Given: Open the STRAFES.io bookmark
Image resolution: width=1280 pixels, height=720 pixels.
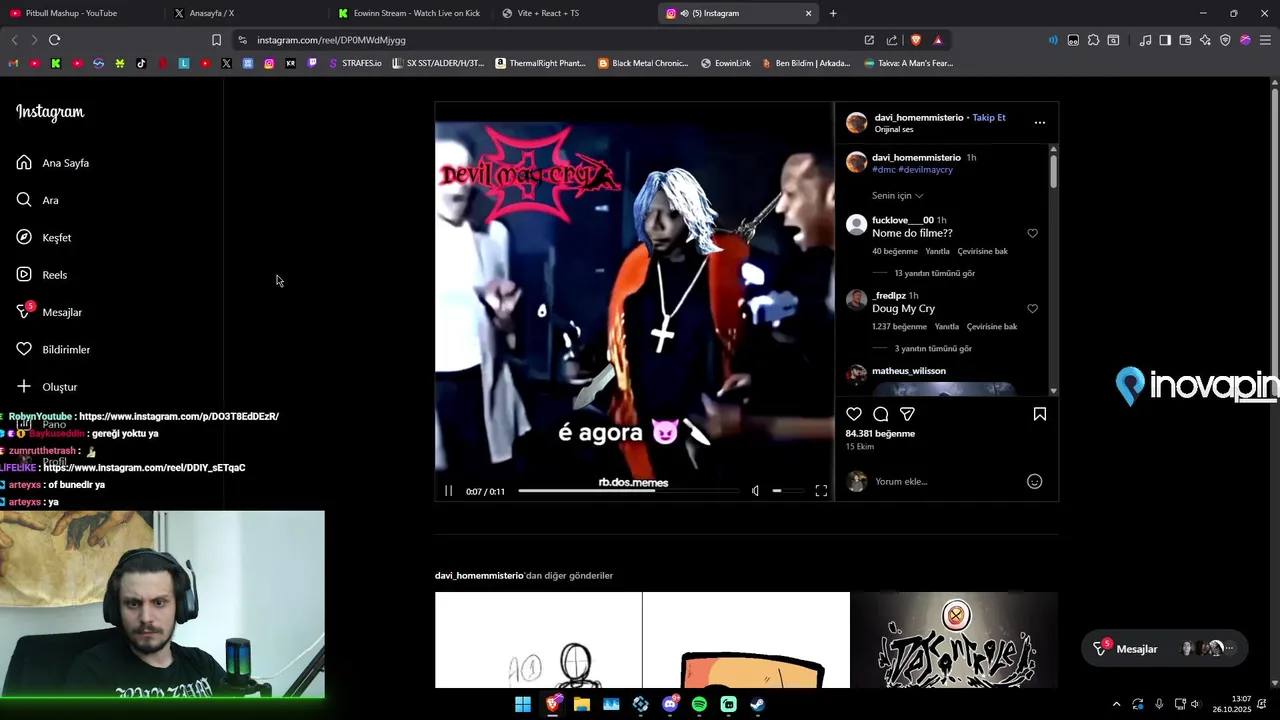Looking at the screenshot, I should [355, 63].
